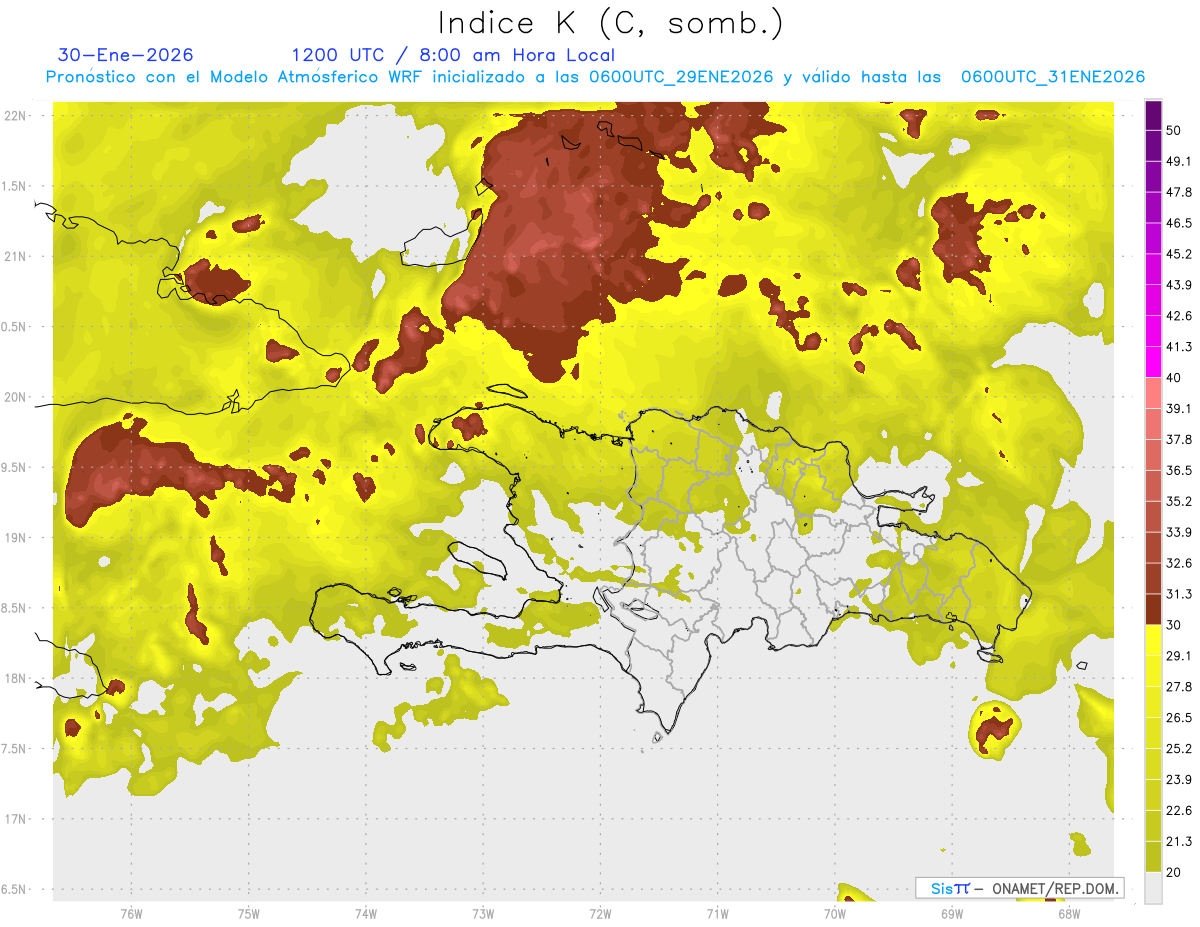Click the "ONAMET/REP.DOM." credit label
The image size is (1200, 927).
coord(1056,888)
